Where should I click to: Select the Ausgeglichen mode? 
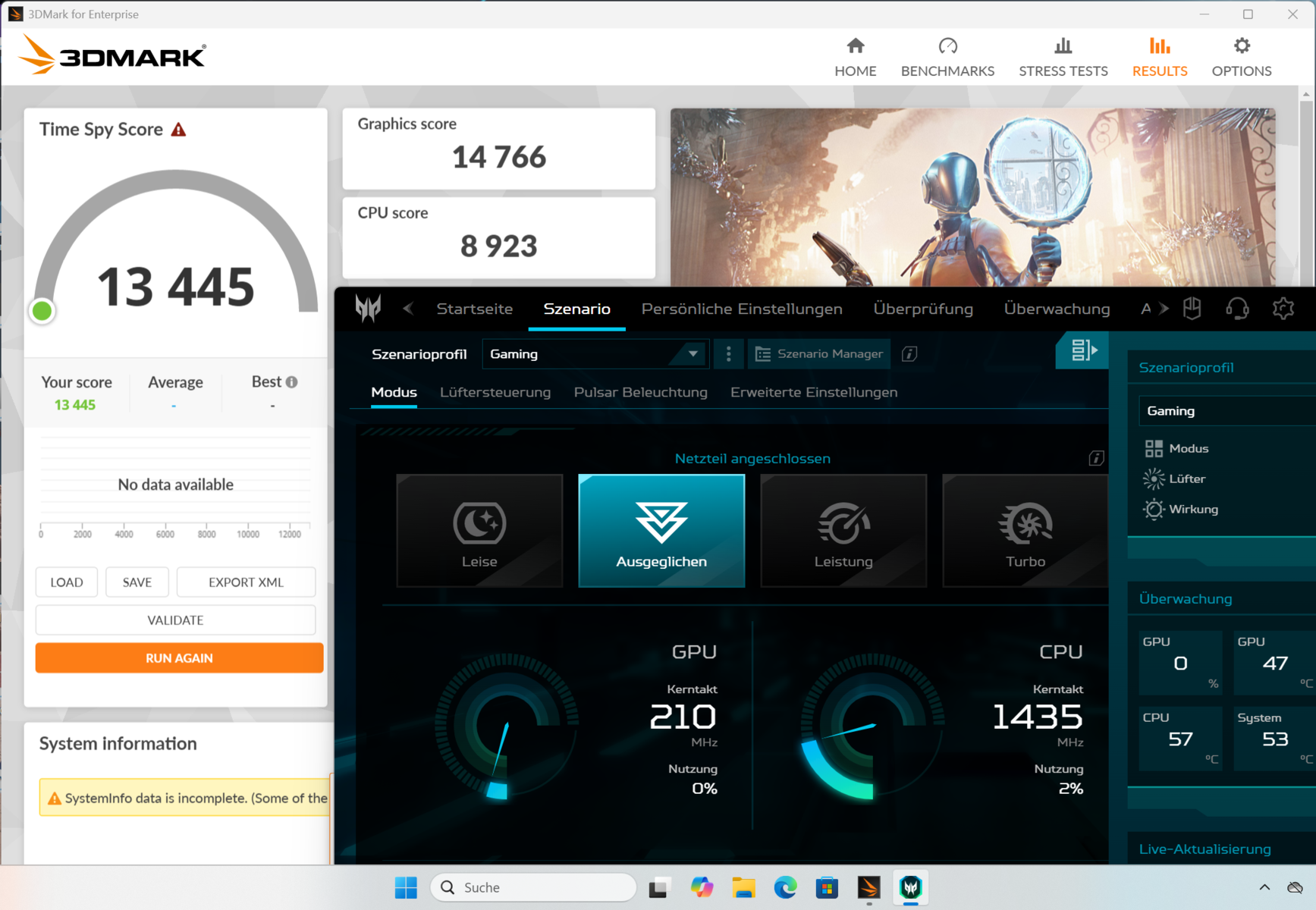[661, 531]
